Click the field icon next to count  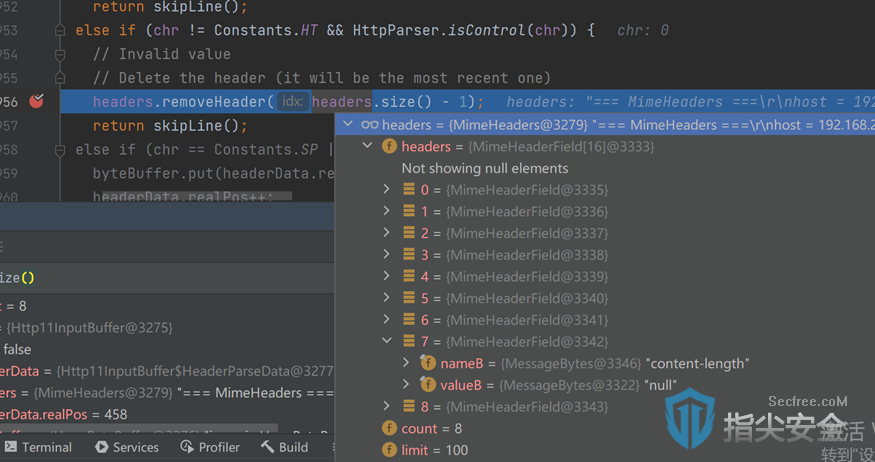tap(389, 428)
